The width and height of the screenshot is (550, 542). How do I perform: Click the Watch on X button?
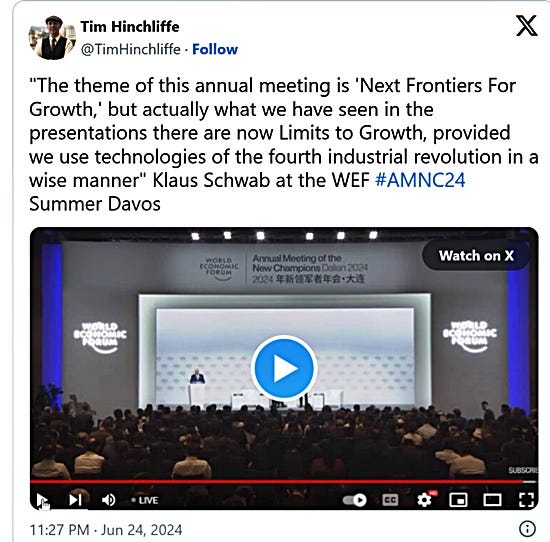coord(476,256)
